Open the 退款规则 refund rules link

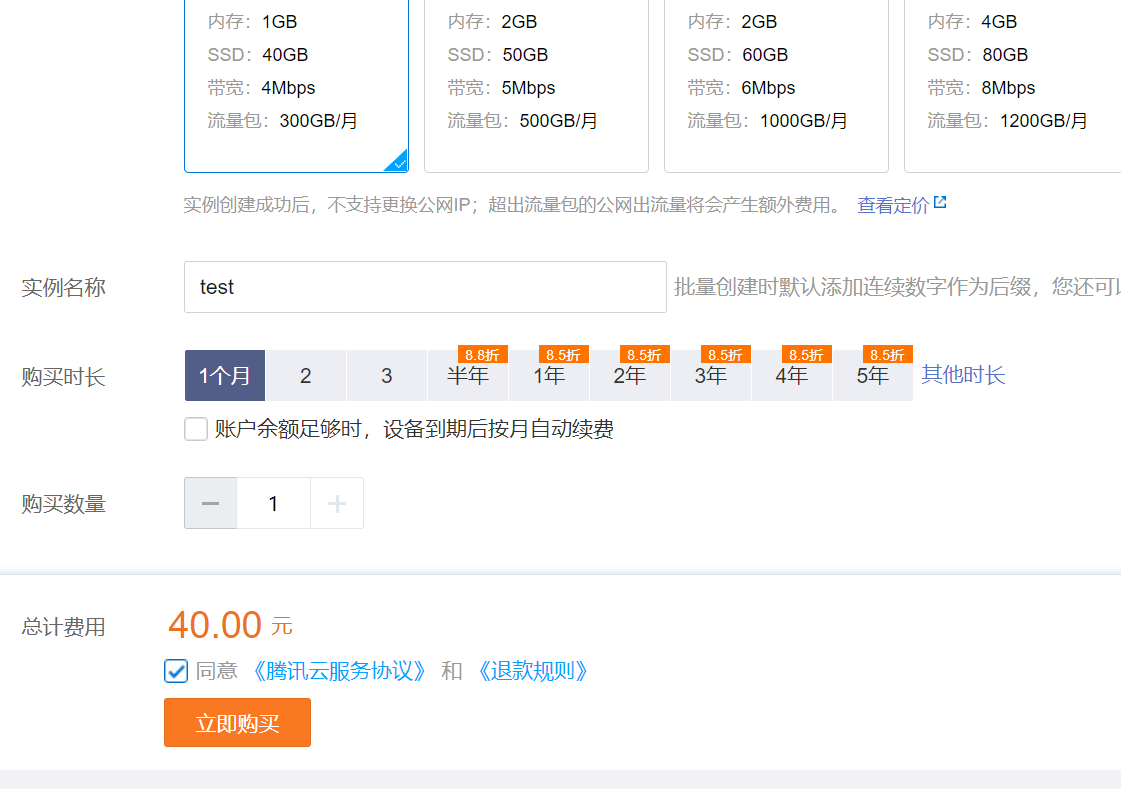pyautogui.click(x=533, y=671)
